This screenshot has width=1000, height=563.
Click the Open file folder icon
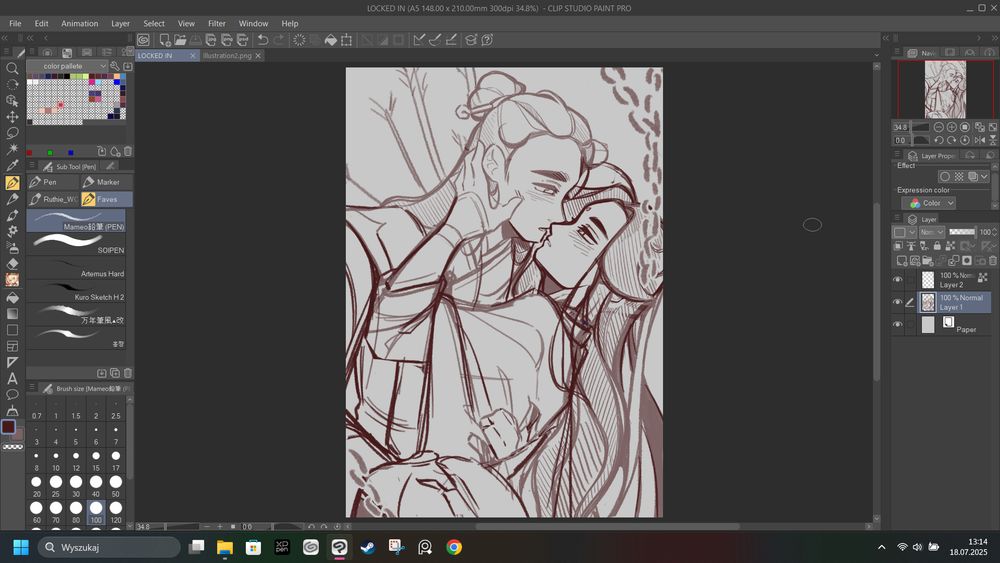pyautogui.click(x=180, y=40)
